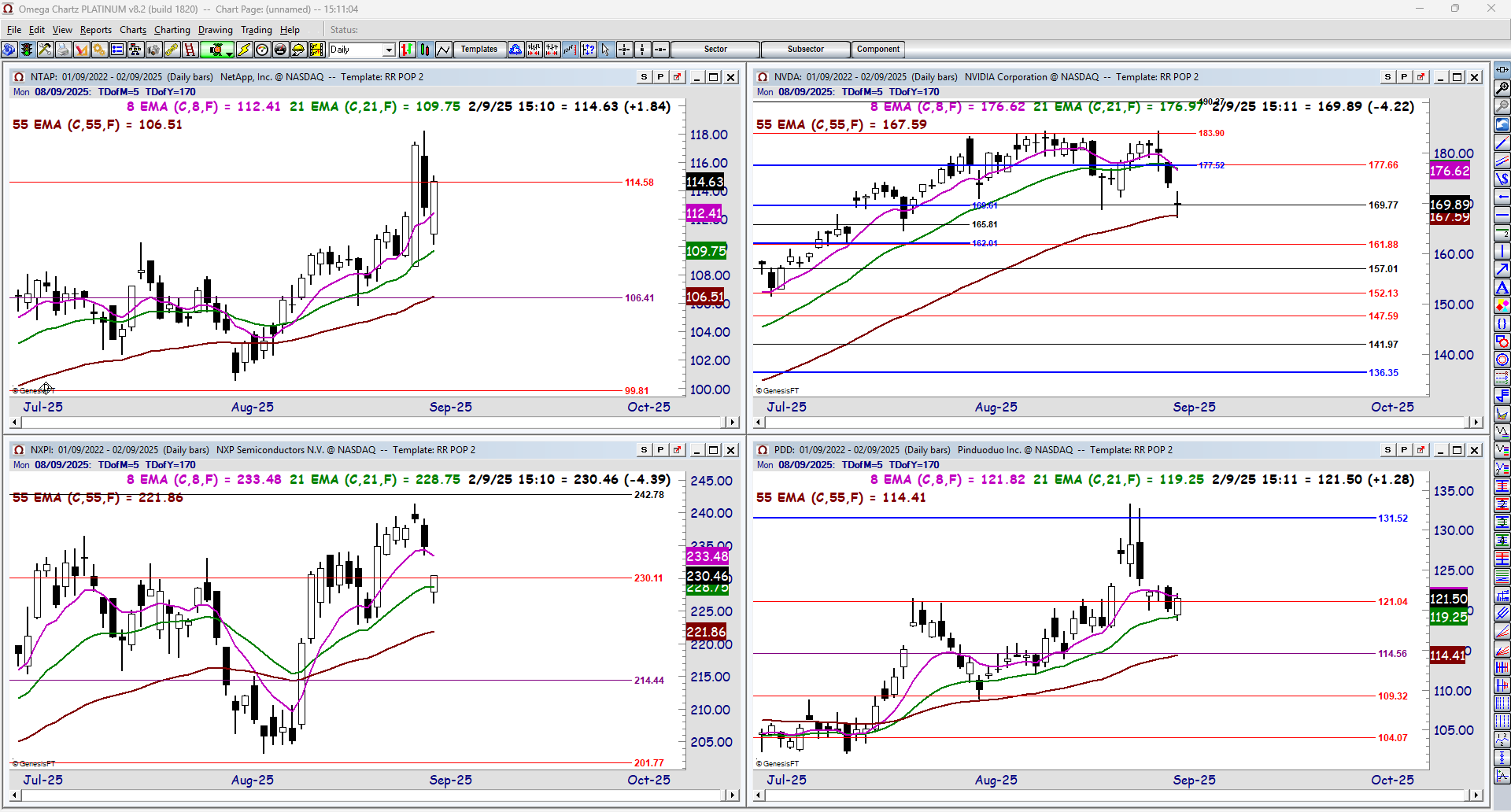Open the white gauge dial icon
This screenshot has width=1511, height=812.
click(x=262, y=50)
